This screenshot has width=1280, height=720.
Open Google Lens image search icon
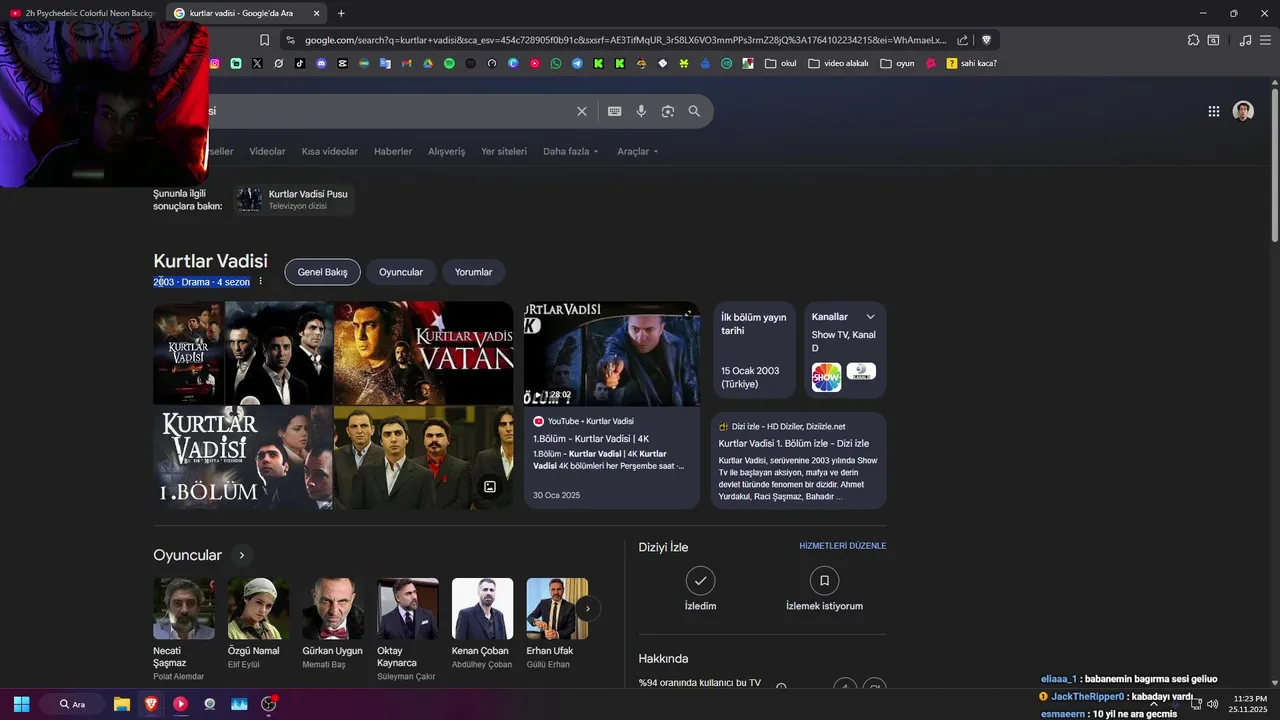click(x=668, y=111)
